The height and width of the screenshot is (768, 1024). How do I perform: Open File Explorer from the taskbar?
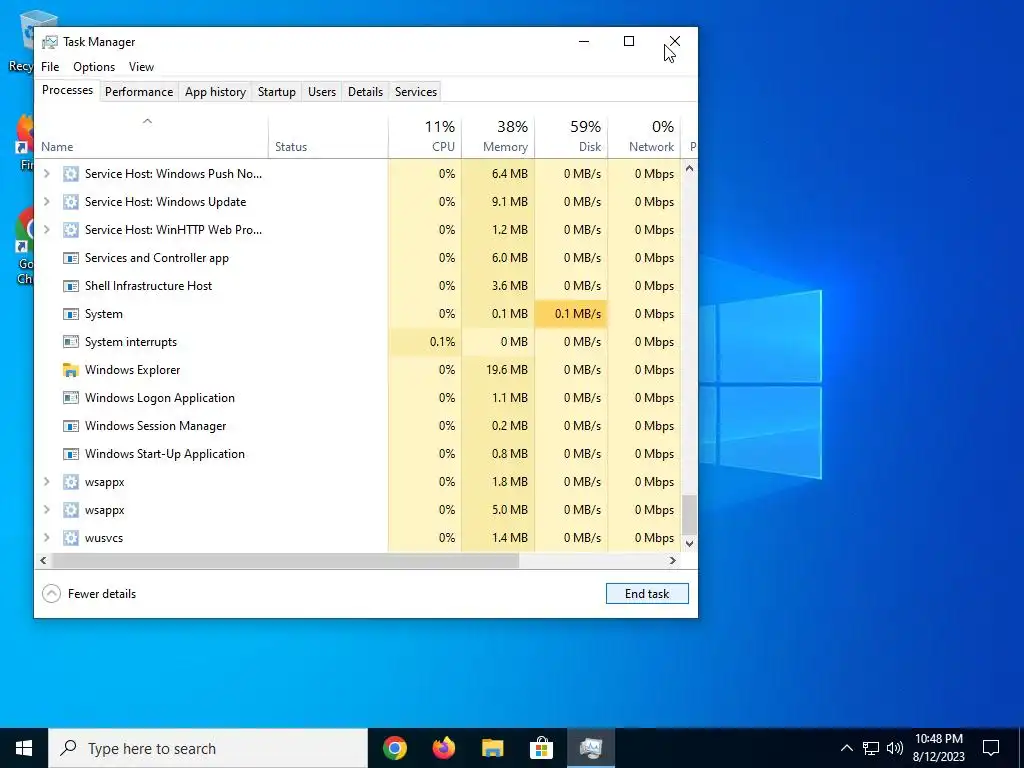[492, 748]
